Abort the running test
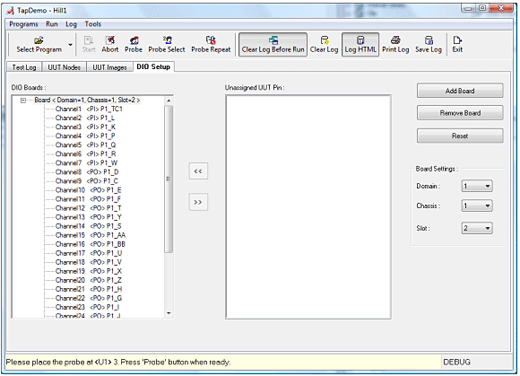The width and height of the screenshot is (520, 376). 110,45
